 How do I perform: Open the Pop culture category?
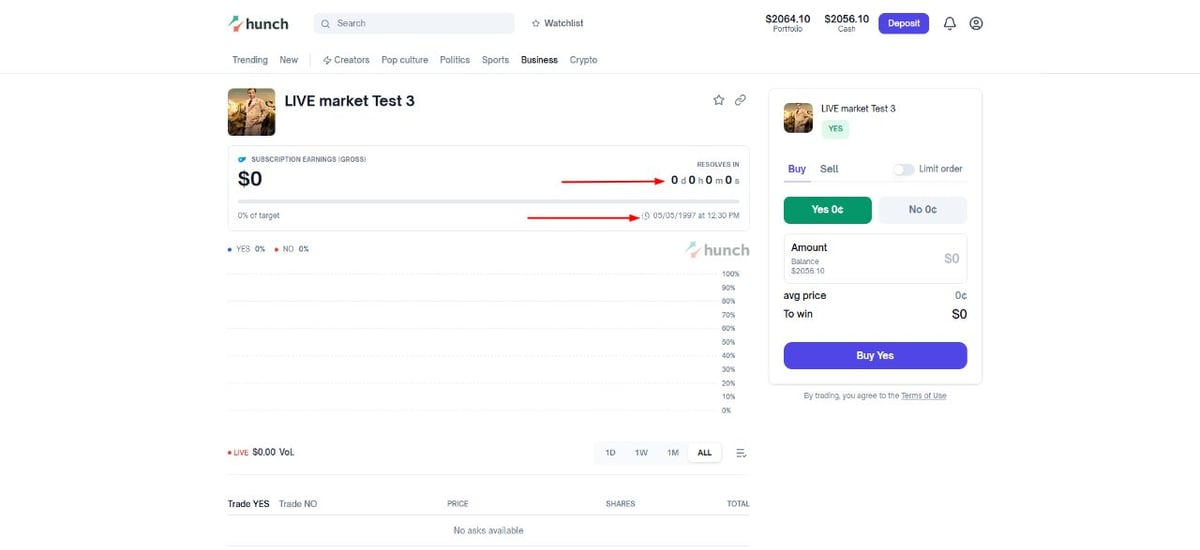[405, 60]
